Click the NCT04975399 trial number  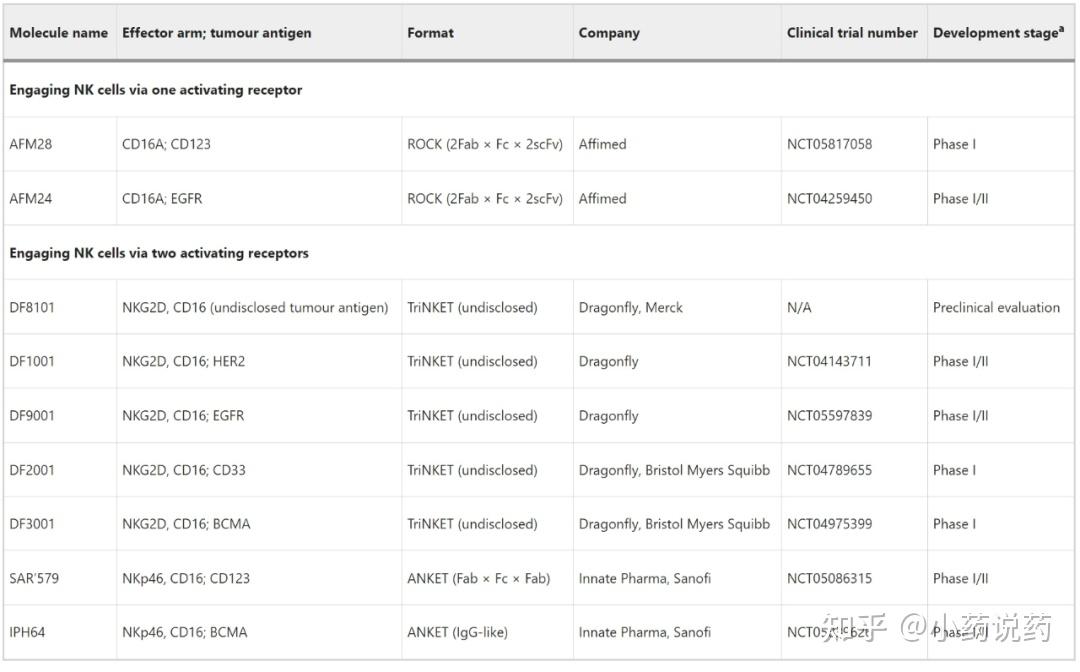tap(829, 524)
